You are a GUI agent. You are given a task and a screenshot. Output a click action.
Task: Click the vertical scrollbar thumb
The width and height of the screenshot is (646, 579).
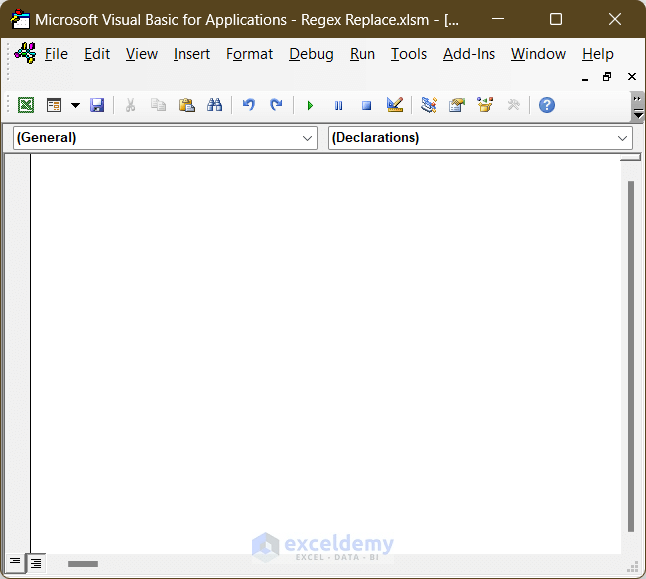630,356
